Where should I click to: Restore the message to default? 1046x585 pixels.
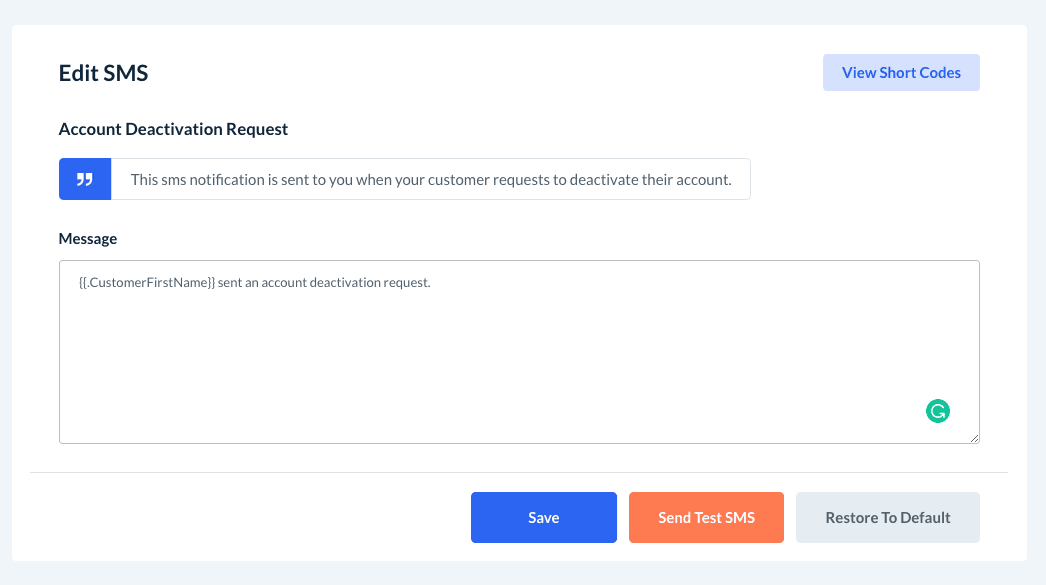pos(887,517)
